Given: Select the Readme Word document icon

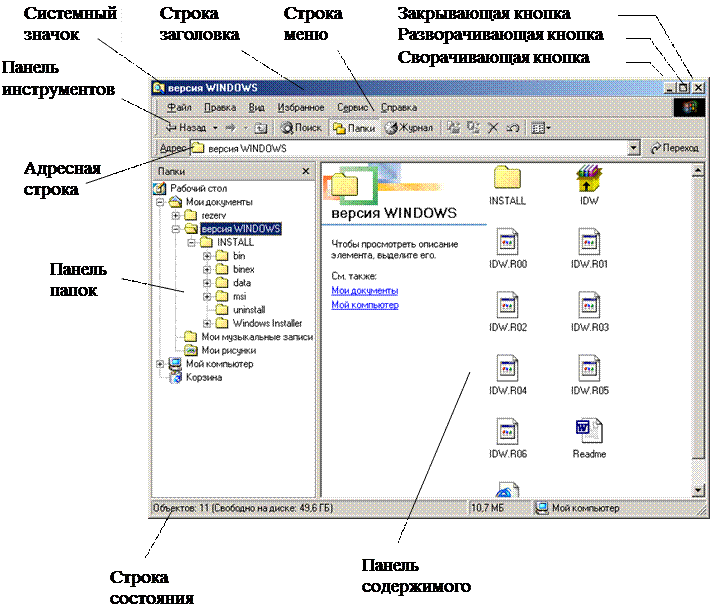Looking at the screenshot, I should pos(589,431).
